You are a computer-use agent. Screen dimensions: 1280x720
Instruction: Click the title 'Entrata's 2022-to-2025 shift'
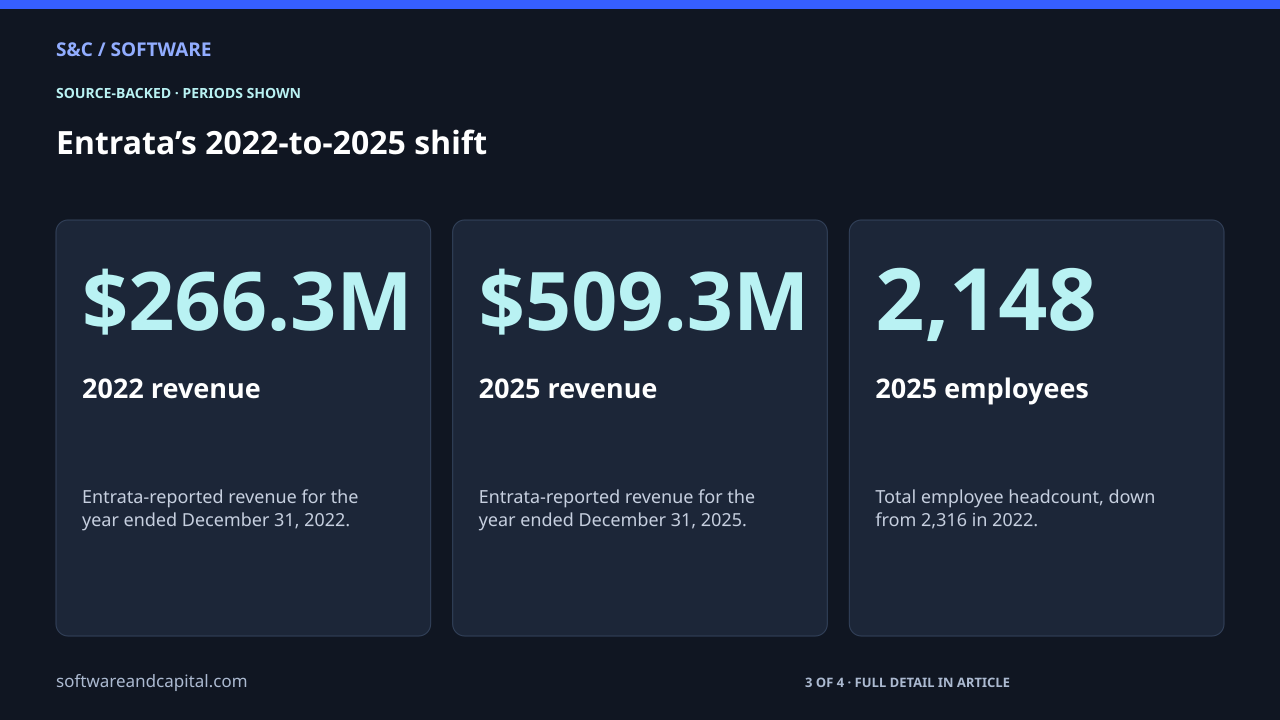271,143
